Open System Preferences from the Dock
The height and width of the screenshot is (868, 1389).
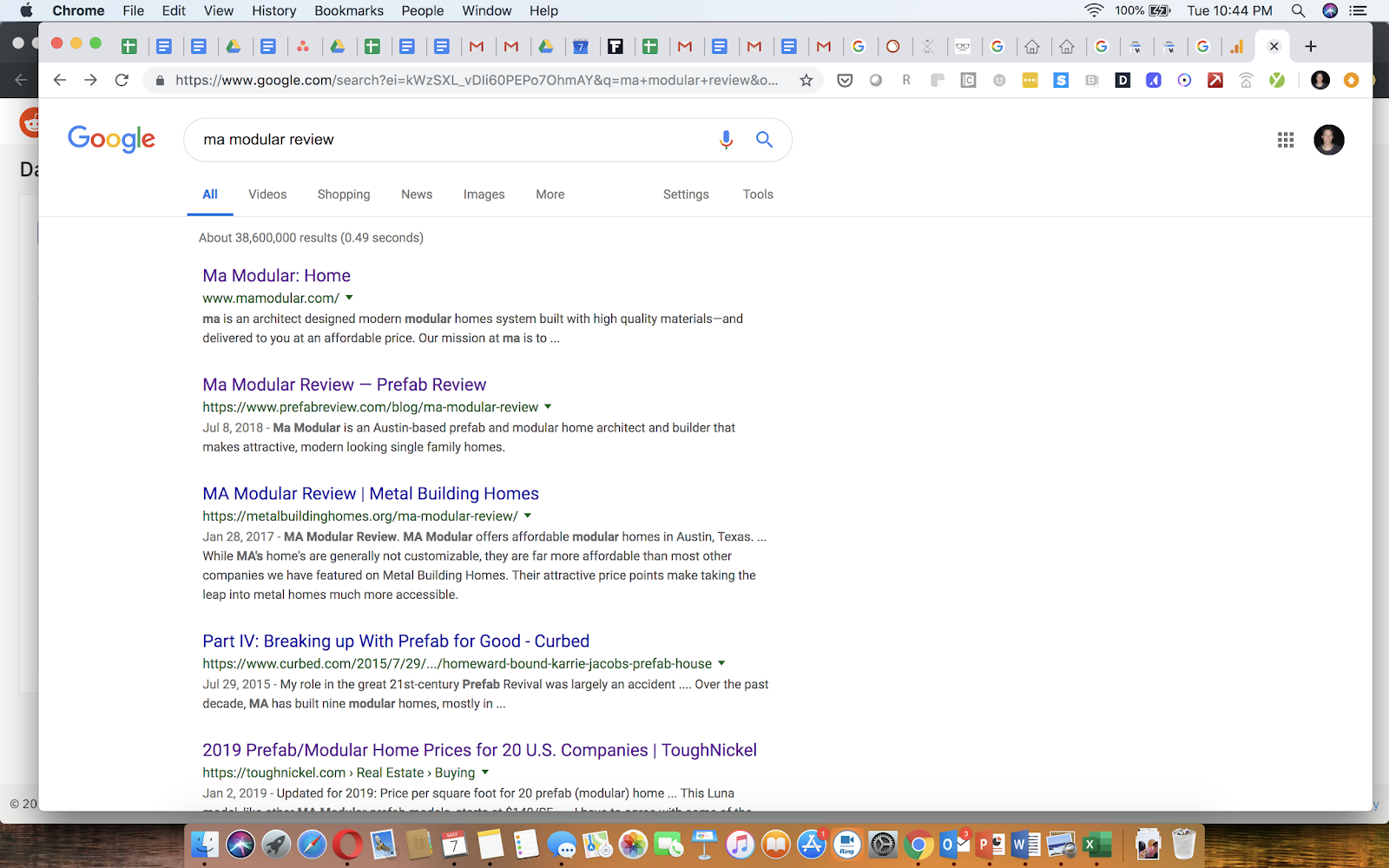tap(883, 844)
